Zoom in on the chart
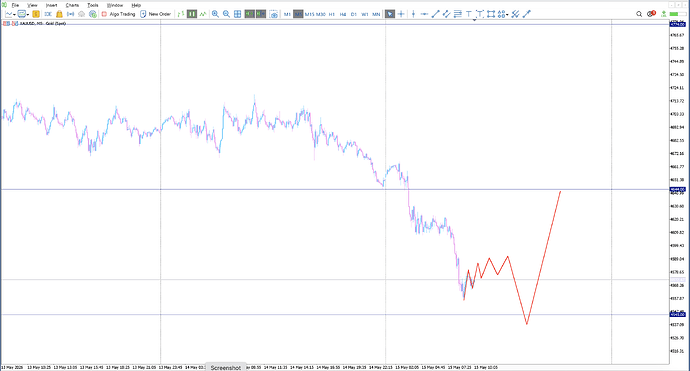 [215, 14]
